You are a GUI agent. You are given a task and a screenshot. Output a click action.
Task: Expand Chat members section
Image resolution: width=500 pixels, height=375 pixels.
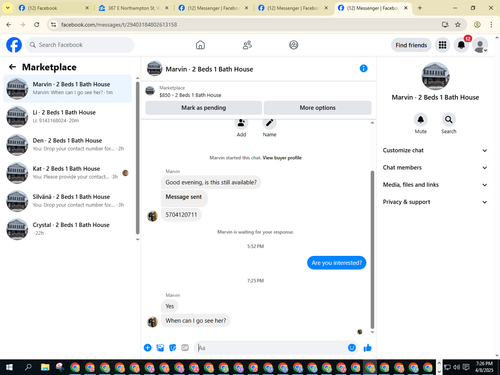point(435,168)
